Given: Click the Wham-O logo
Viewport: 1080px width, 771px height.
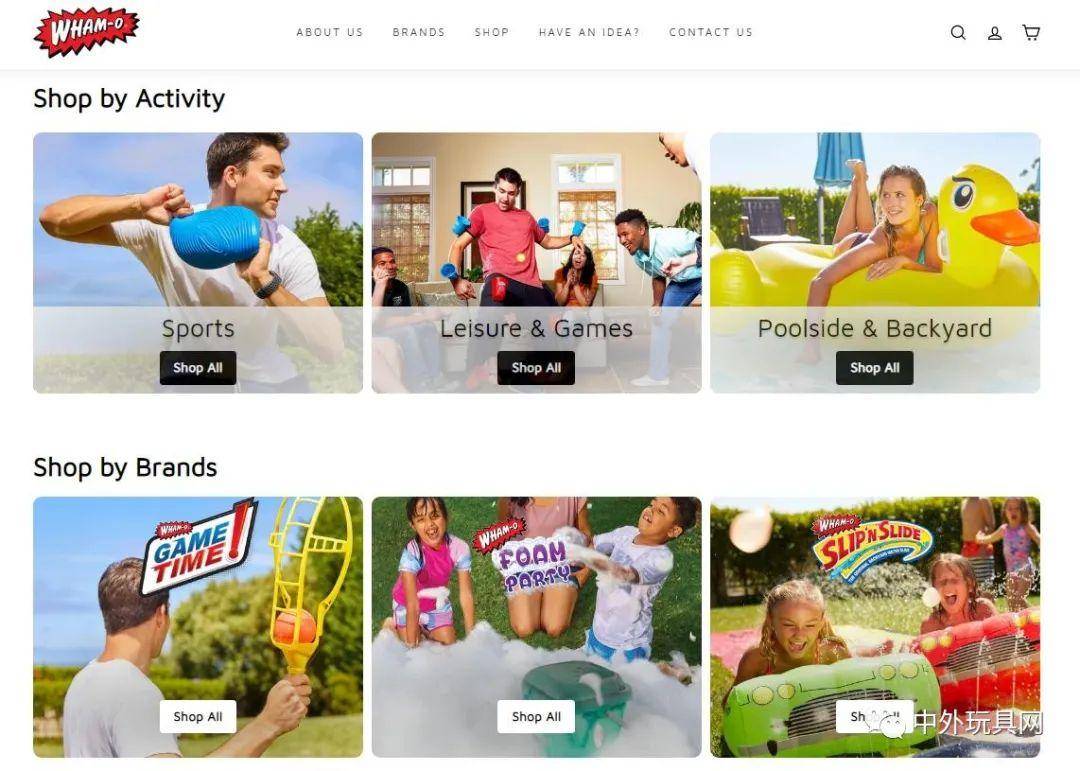Looking at the screenshot, I should coord(86,32).
